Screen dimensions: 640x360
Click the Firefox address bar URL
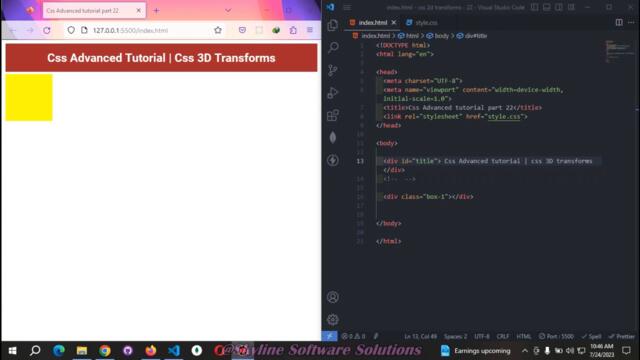click(x=130, y=30)
